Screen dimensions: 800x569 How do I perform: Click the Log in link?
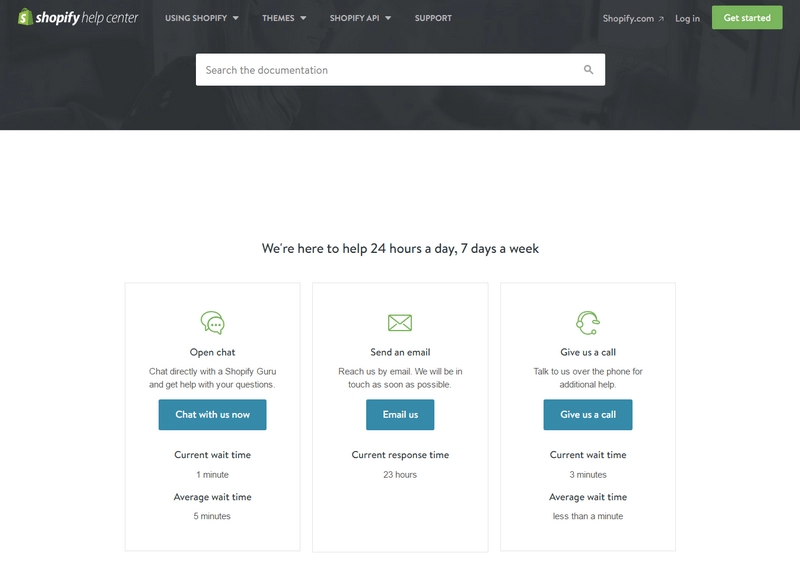pos(687,18)
